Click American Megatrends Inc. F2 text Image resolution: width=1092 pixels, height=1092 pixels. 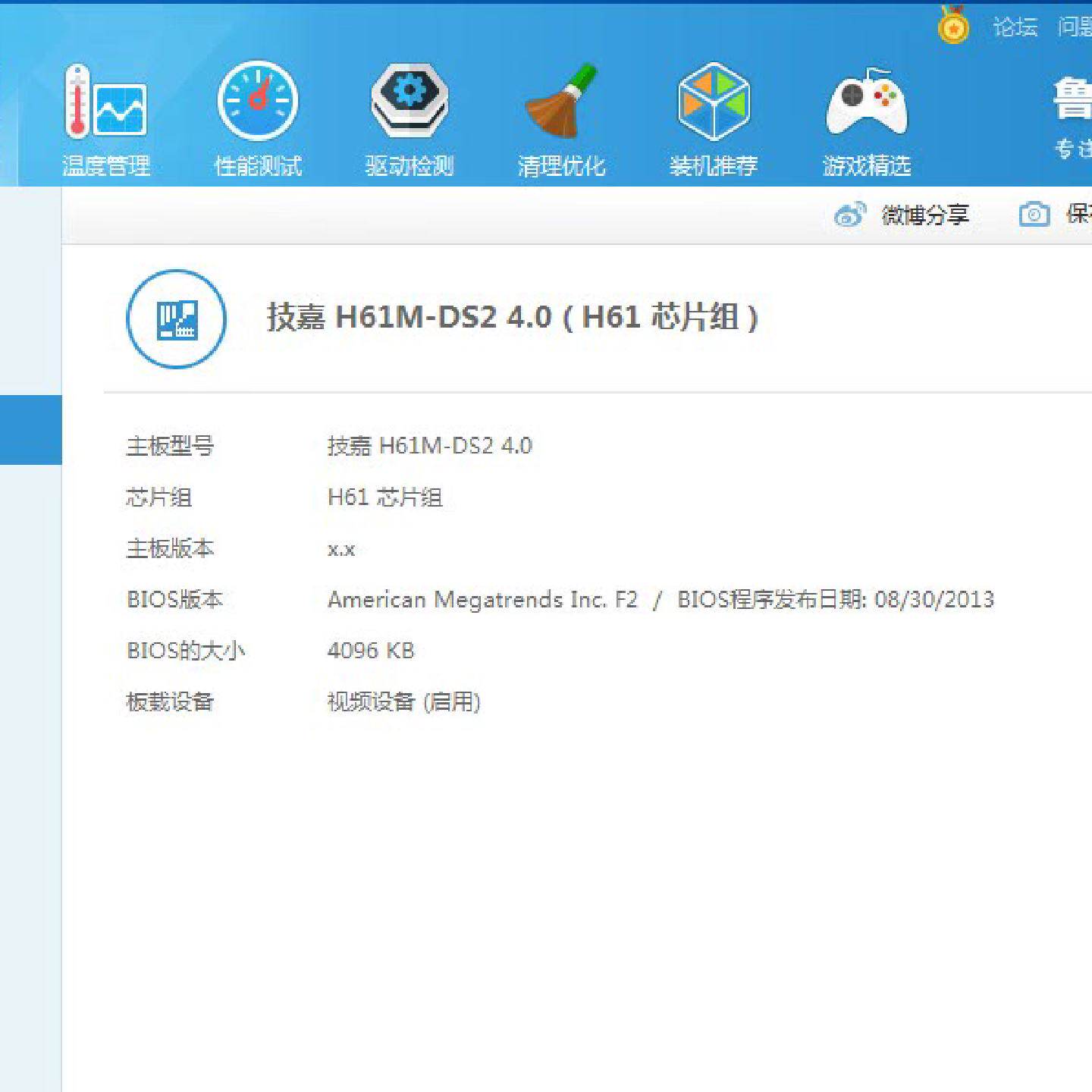click(x=482, y=600)
